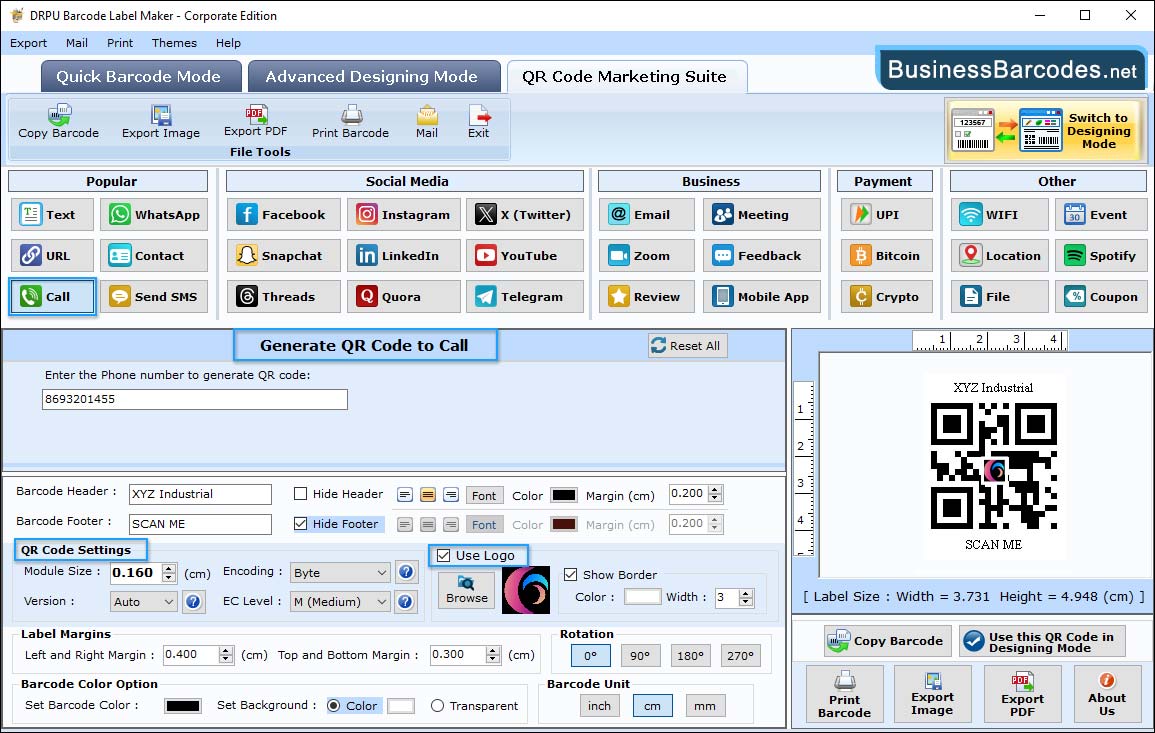1155x733 pixels.
Task: Choose the X (Twitter) QR option
Action: (524, 214)
